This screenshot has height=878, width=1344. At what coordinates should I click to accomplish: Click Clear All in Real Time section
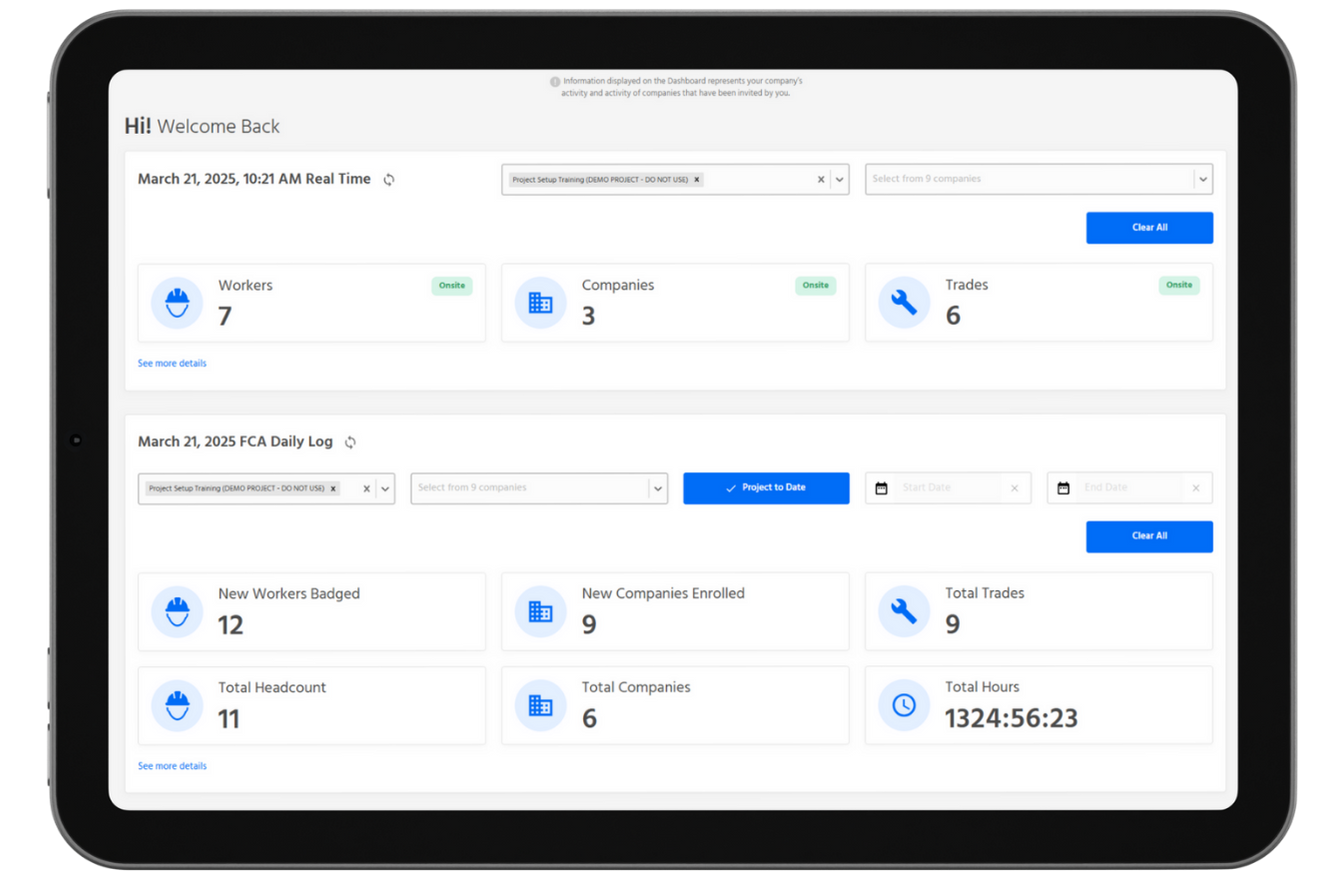tap(1149, 228)
